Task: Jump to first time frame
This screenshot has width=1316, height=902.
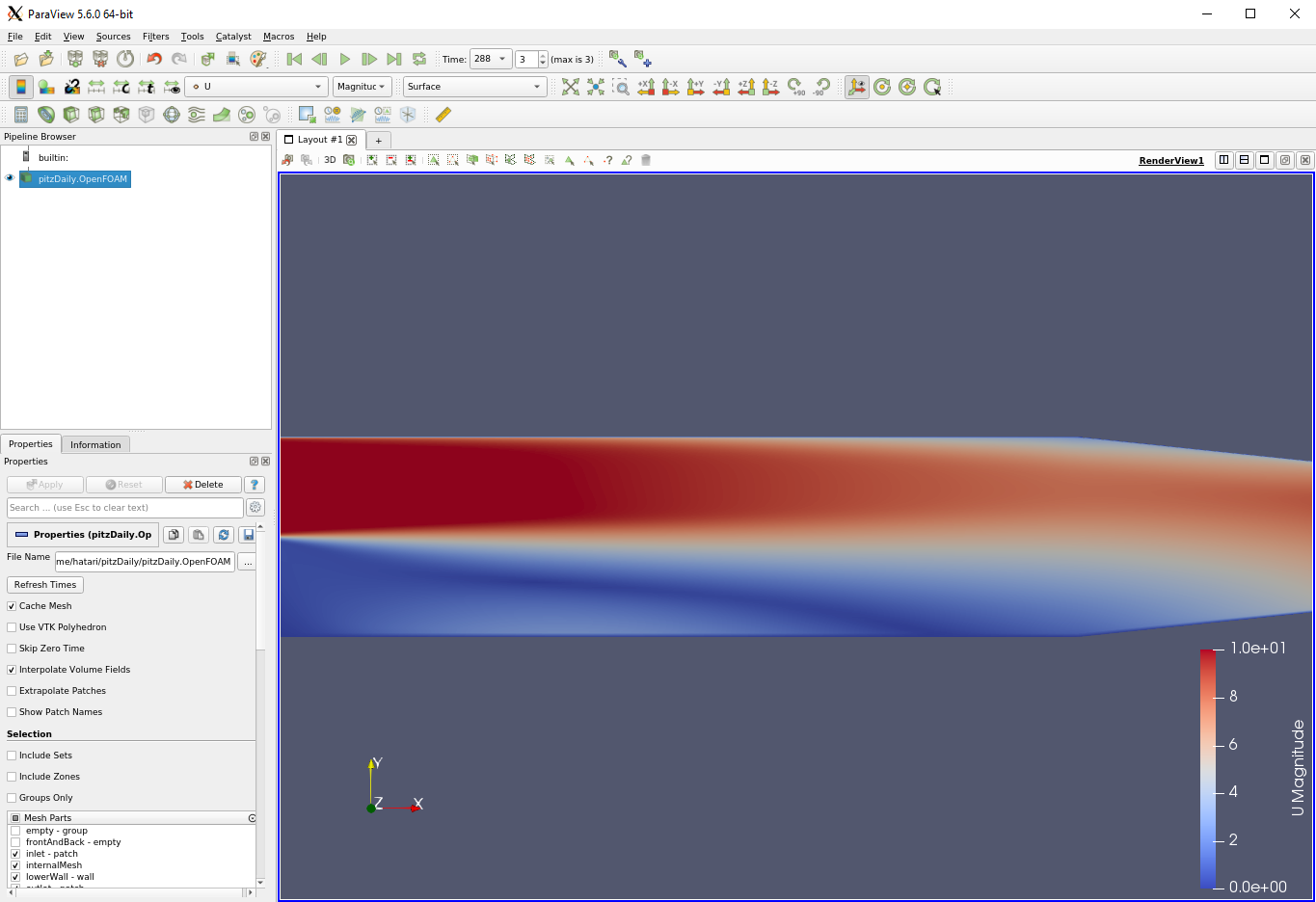Action: [x=295, y=59]
